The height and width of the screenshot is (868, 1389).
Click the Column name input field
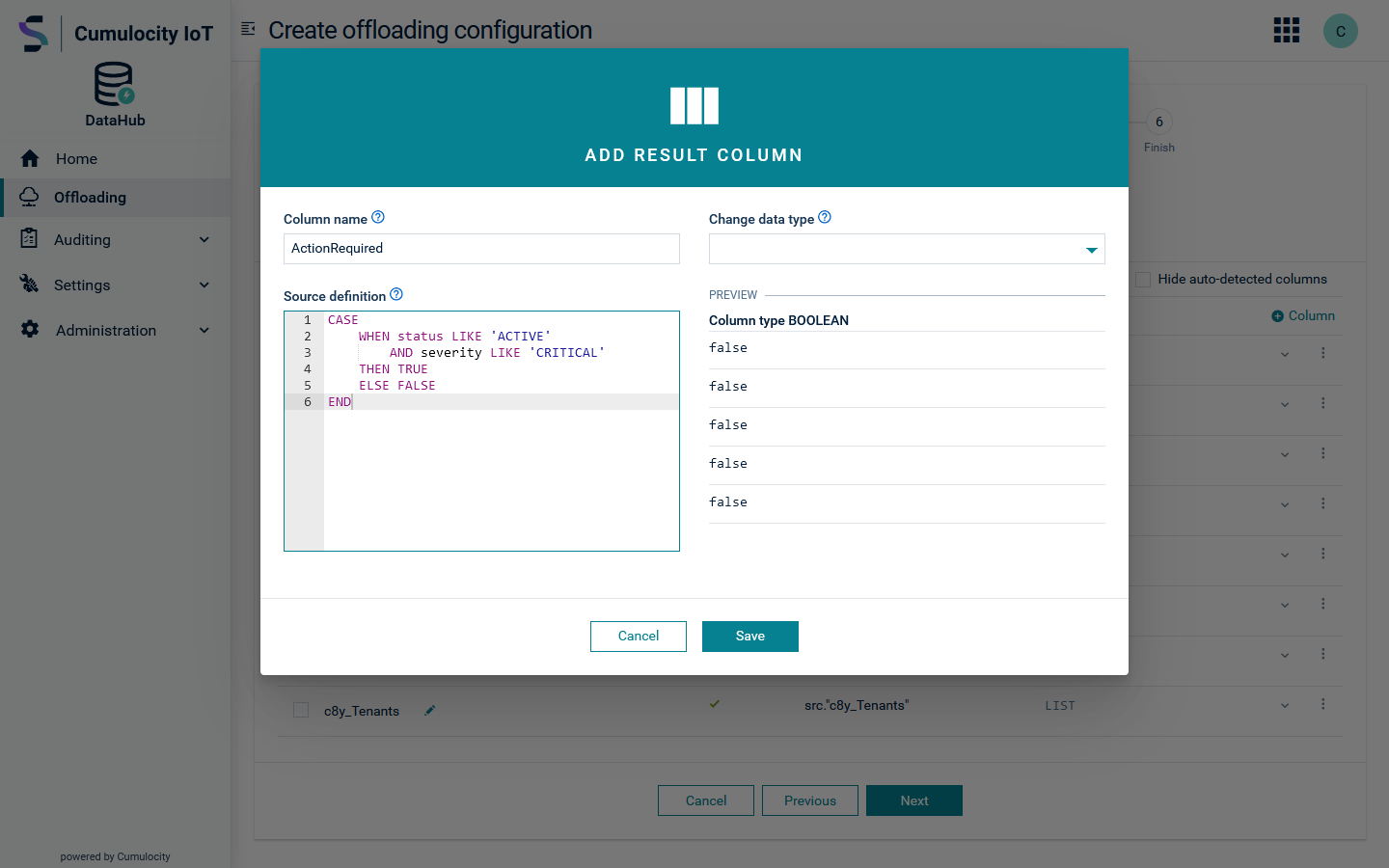(481, 249)
